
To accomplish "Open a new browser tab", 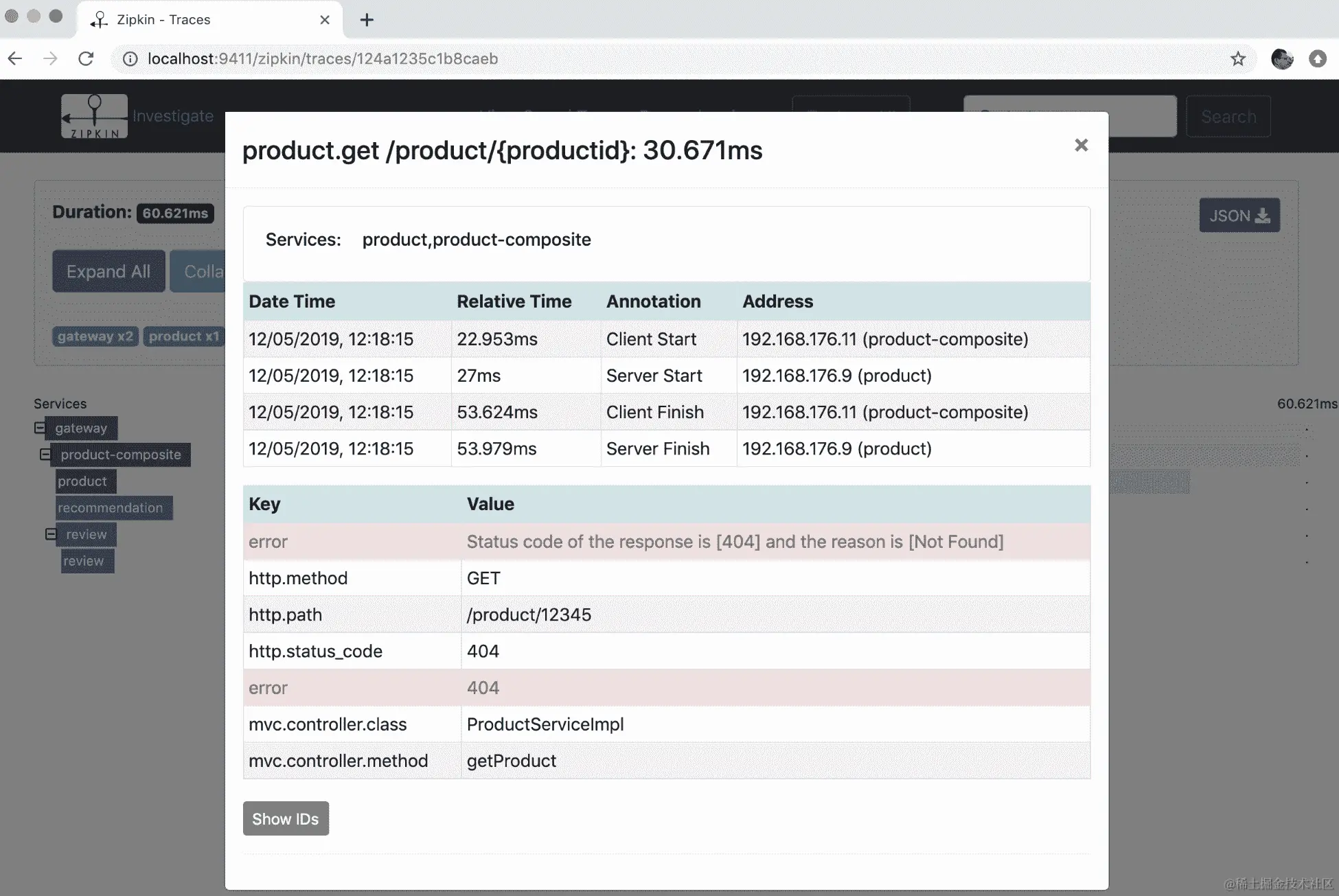I will tap(367, 20).
